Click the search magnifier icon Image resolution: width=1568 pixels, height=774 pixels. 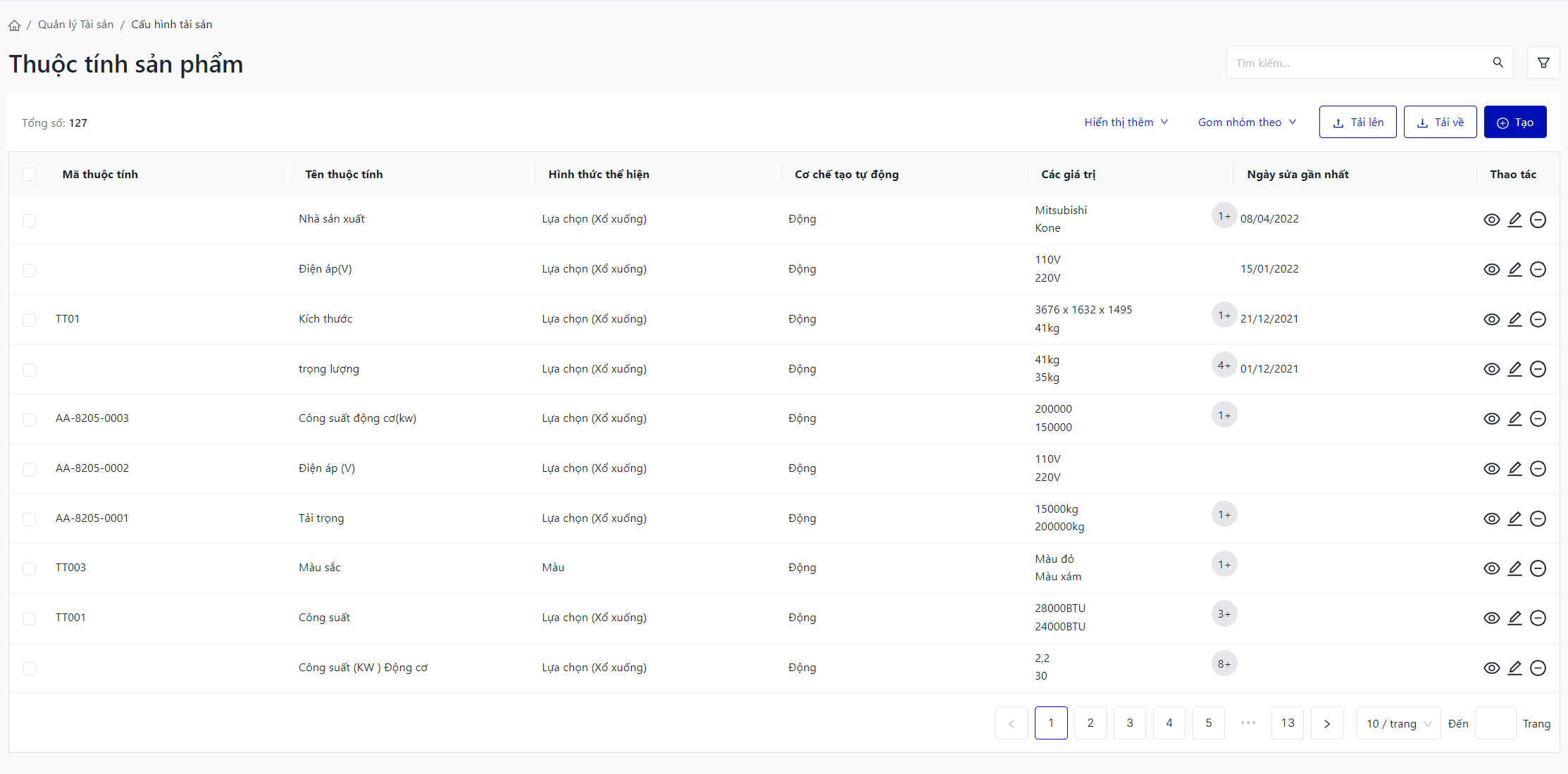tap(1498, 63)
